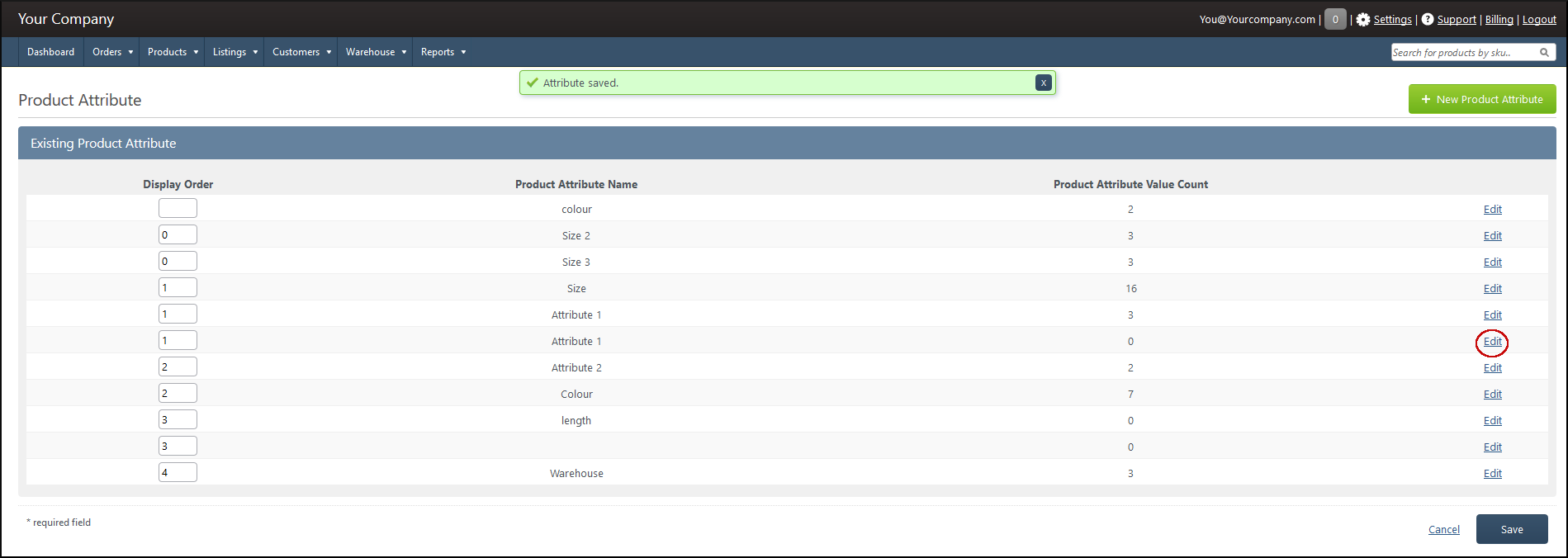Expand the Products menu dropdown

pyautogui.click(x=173, y=52)
